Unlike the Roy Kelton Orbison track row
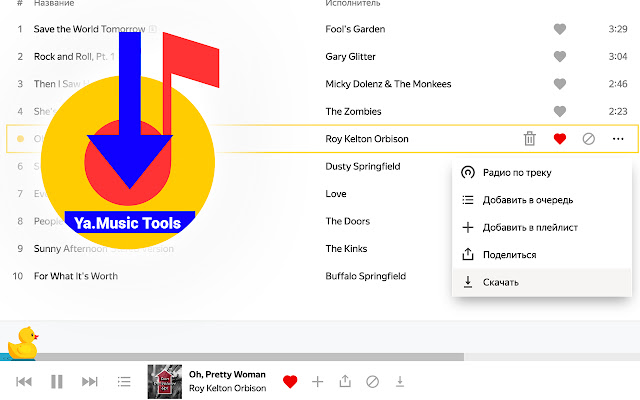 tap(560, 139)
